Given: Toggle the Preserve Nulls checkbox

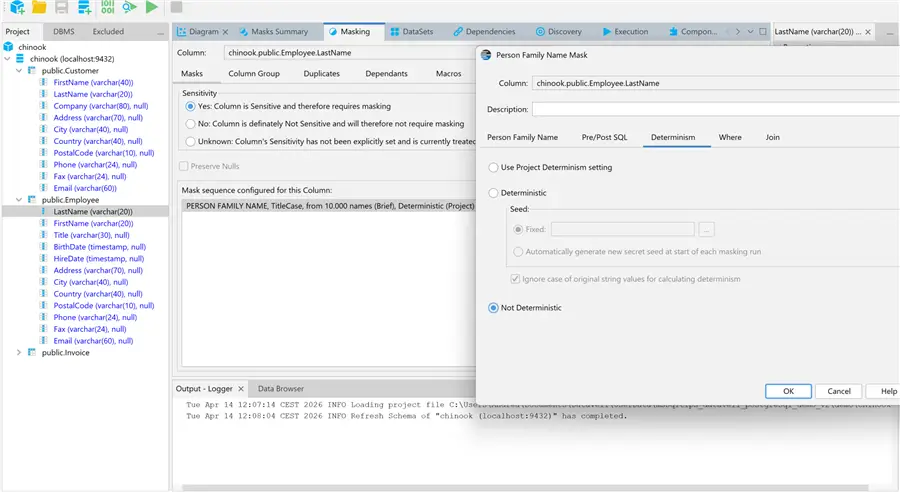Looking at the screenshot, I should tap(184, 166).
